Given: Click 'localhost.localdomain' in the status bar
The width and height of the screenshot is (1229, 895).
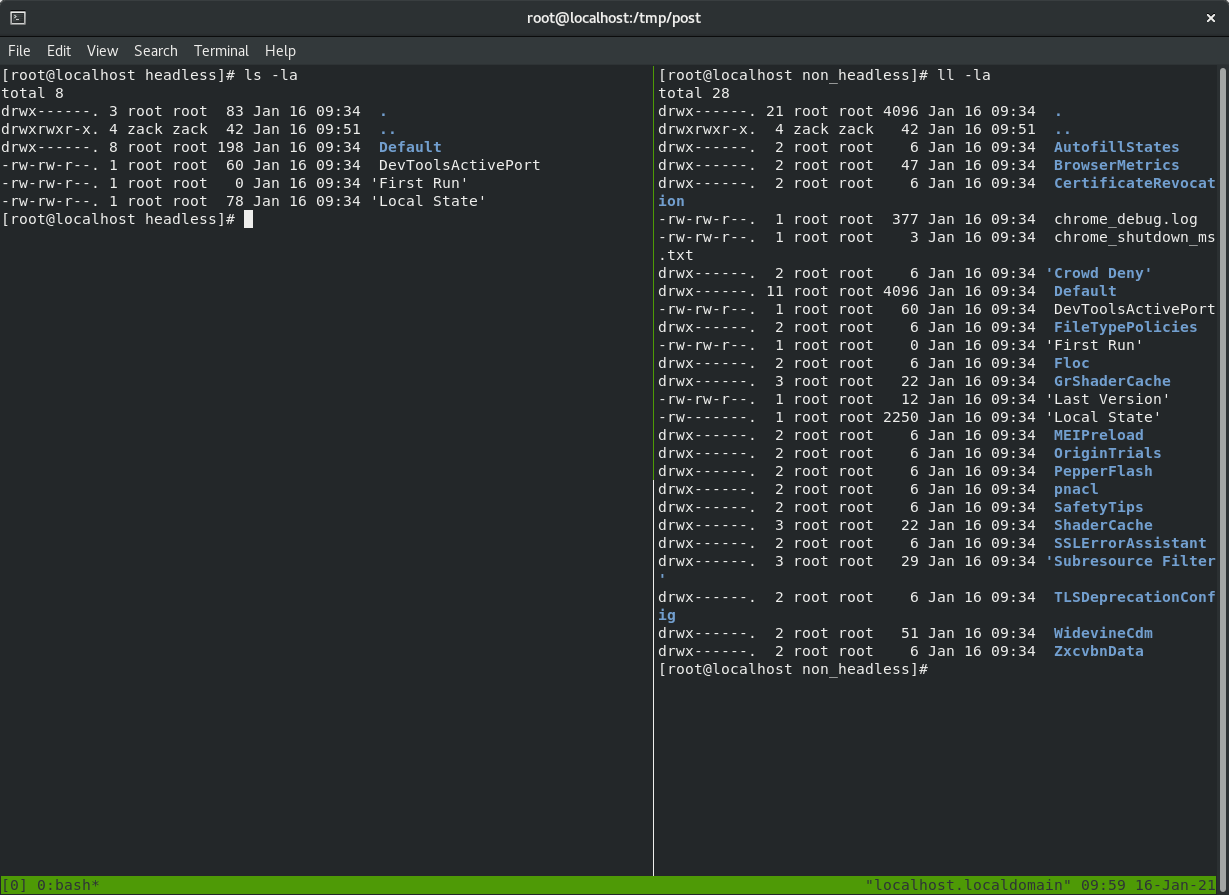Looking at the screenshot, I should click(x=966, y=885).
